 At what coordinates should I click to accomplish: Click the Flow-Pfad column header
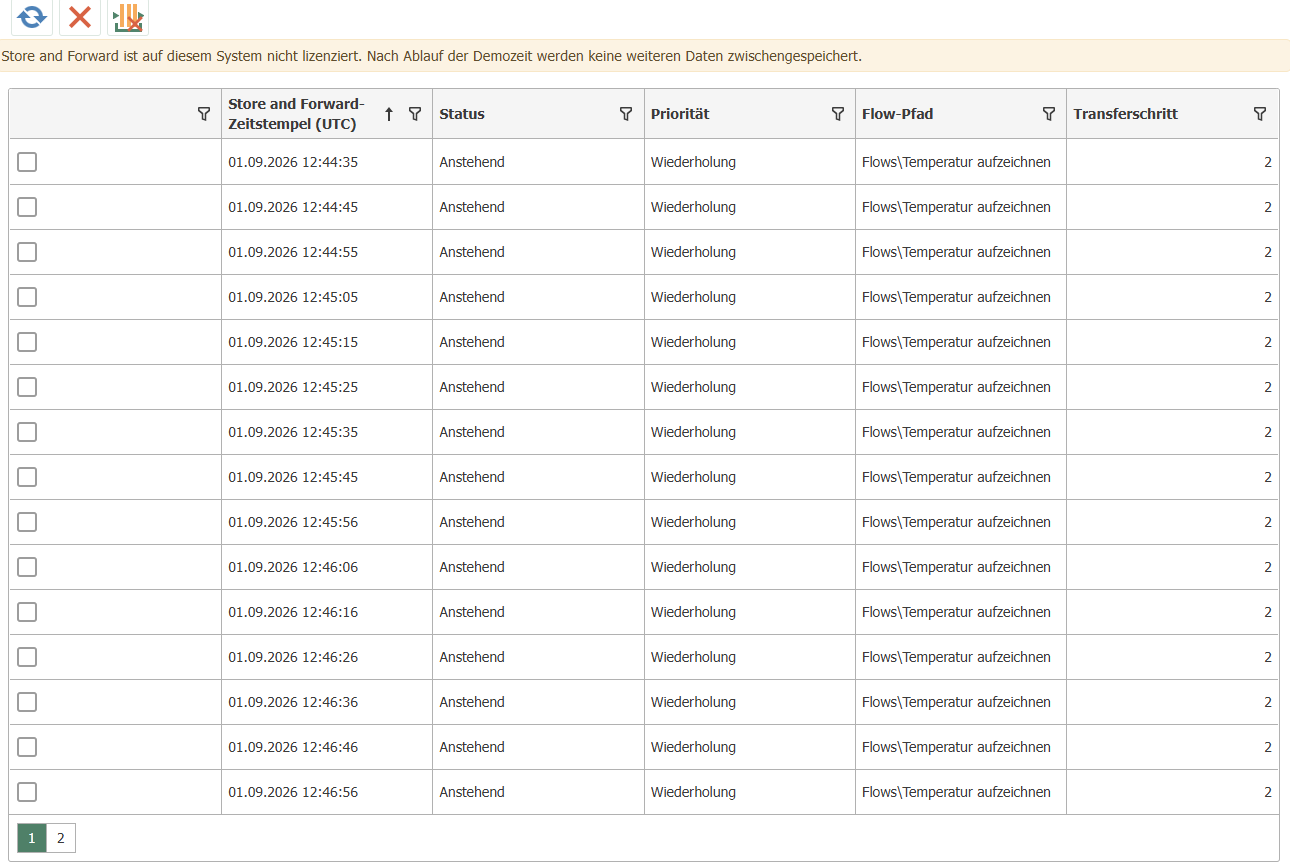[898, 114]
